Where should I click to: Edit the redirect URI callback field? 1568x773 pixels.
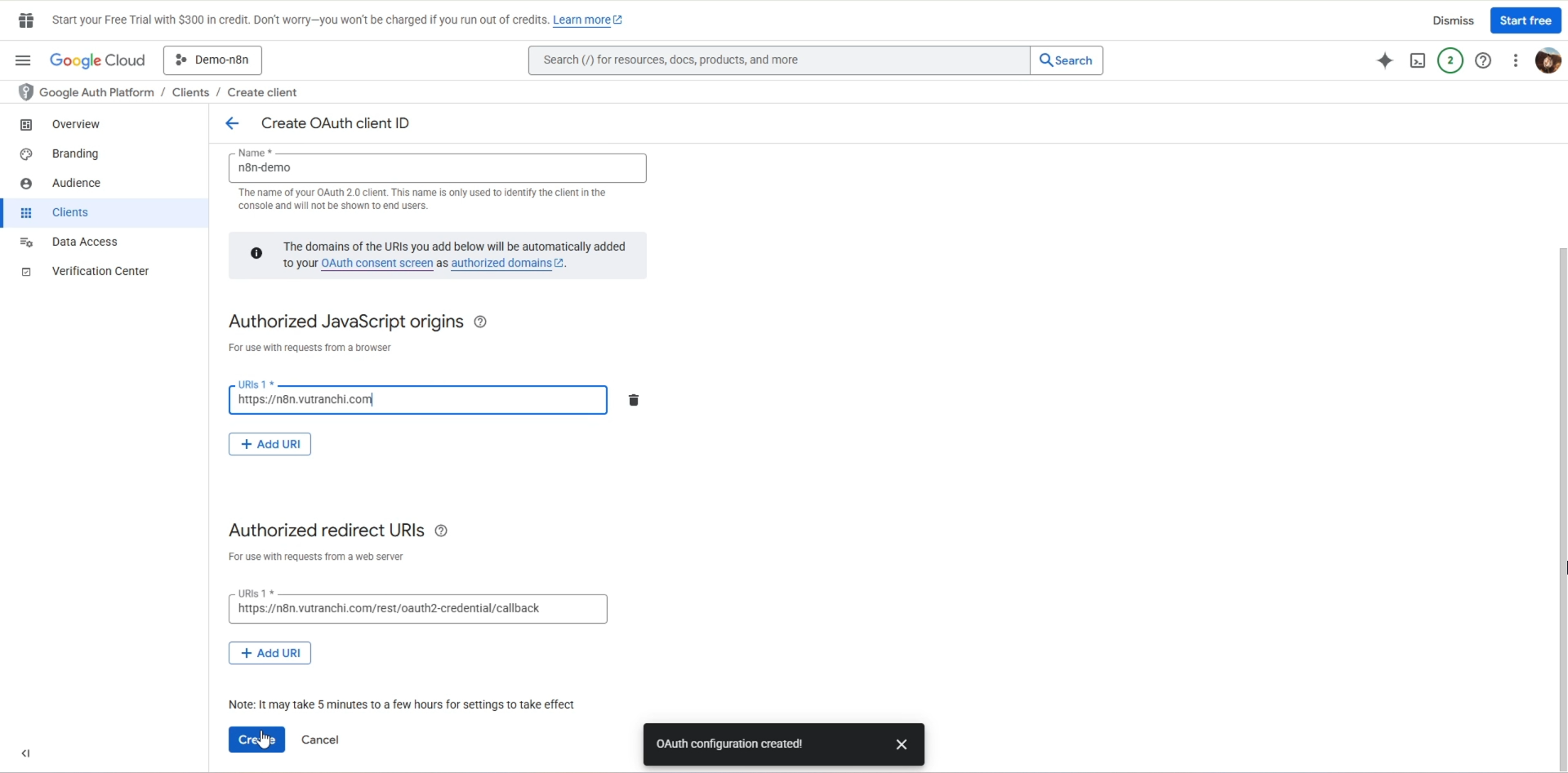pyautogui.click(x=418, y=609)
